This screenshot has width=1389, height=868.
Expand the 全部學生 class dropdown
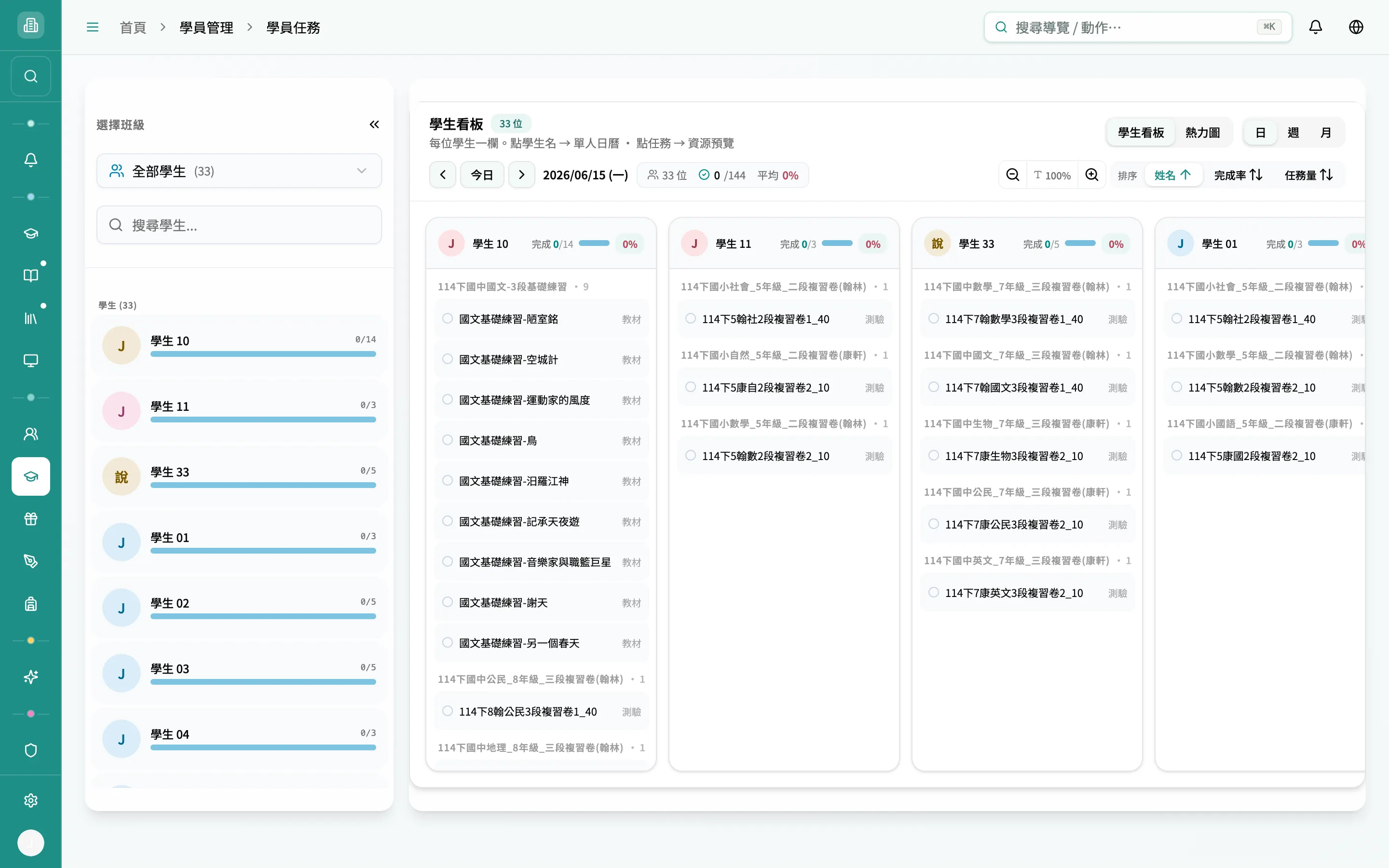pos(239,171)
